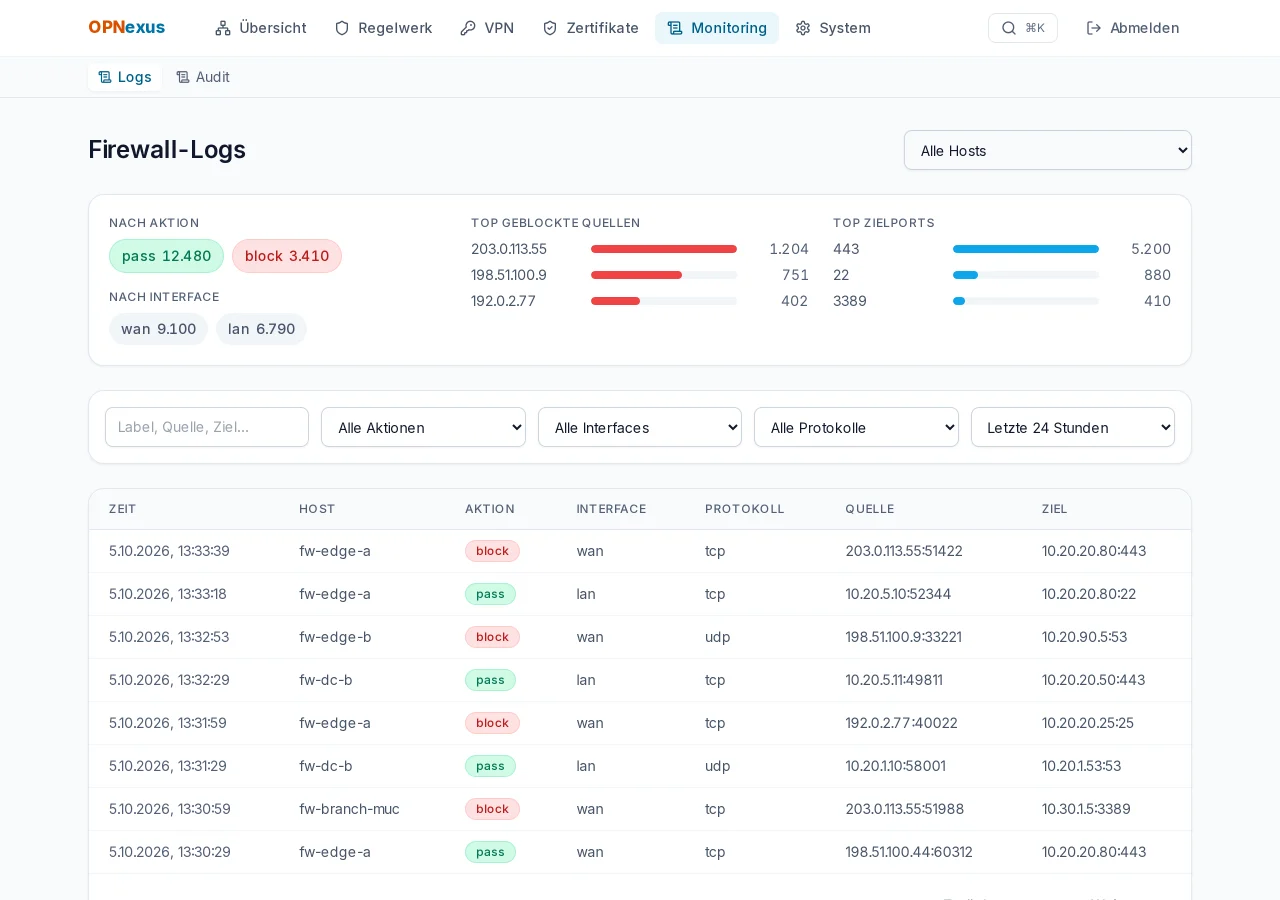Click source 192.0.2.77:40022 cell

(x=902, y=723)
